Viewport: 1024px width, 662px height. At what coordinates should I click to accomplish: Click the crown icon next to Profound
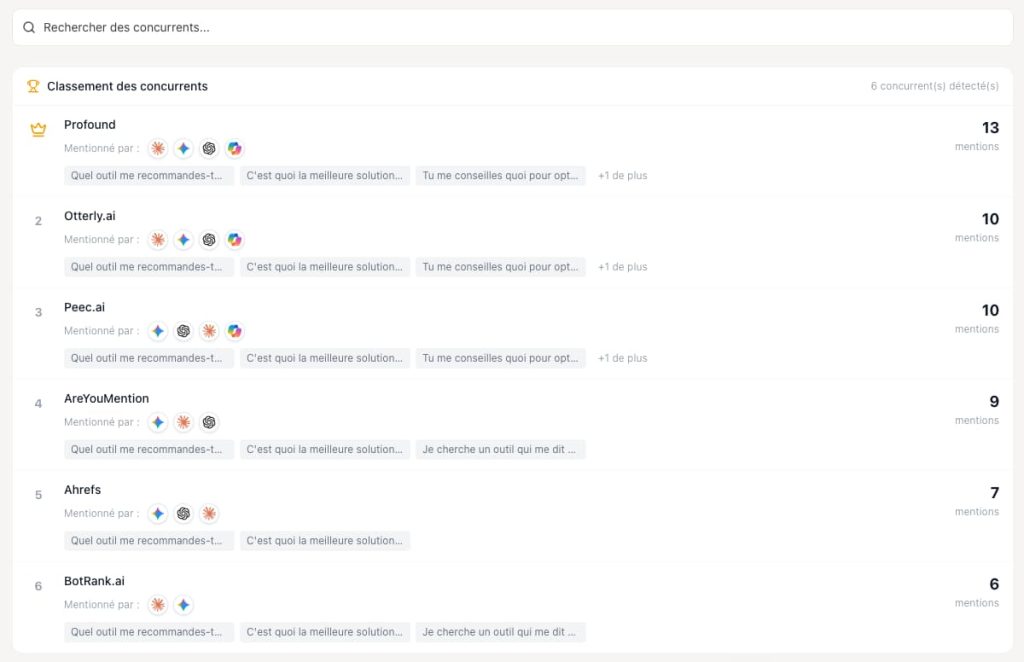pos(39,129)
